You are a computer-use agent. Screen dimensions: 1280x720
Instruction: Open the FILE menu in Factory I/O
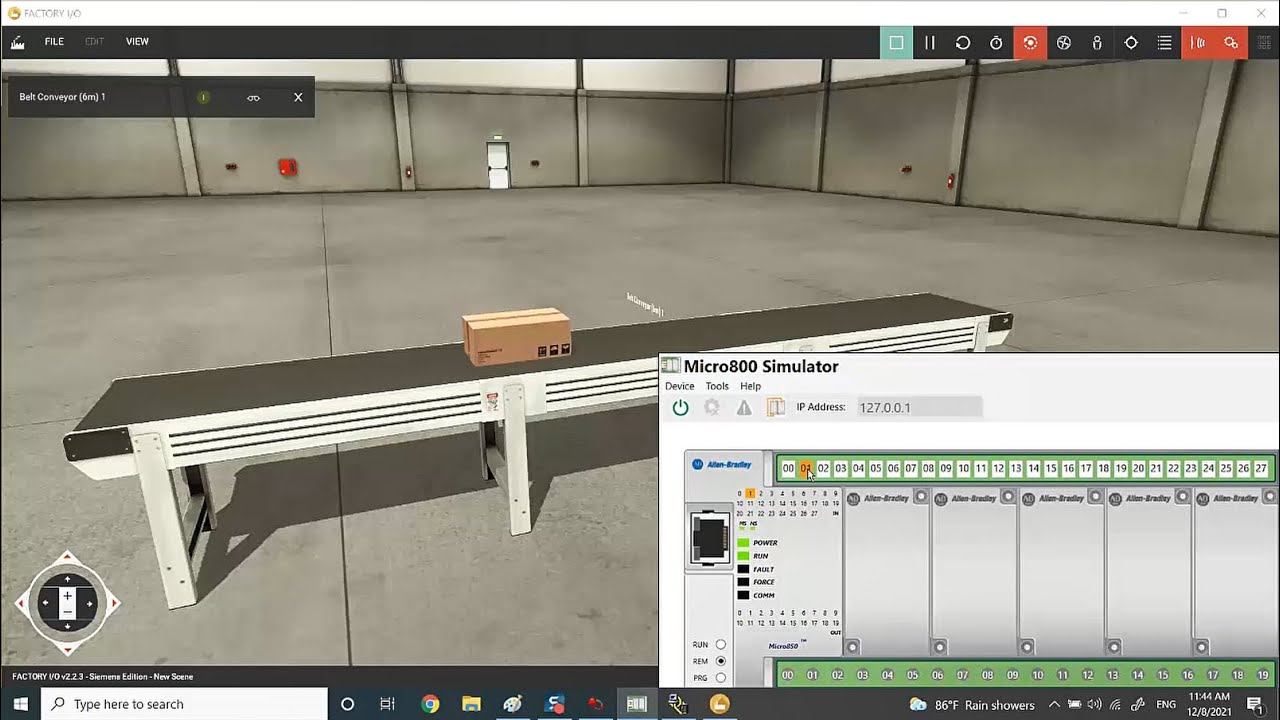pyautogui.click(x=54, y=42)
